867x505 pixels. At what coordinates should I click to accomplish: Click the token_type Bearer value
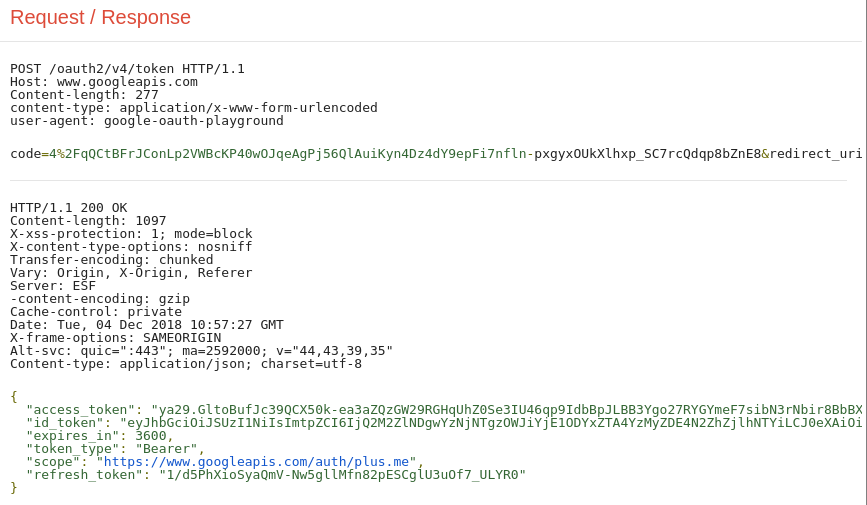point(166,449)
